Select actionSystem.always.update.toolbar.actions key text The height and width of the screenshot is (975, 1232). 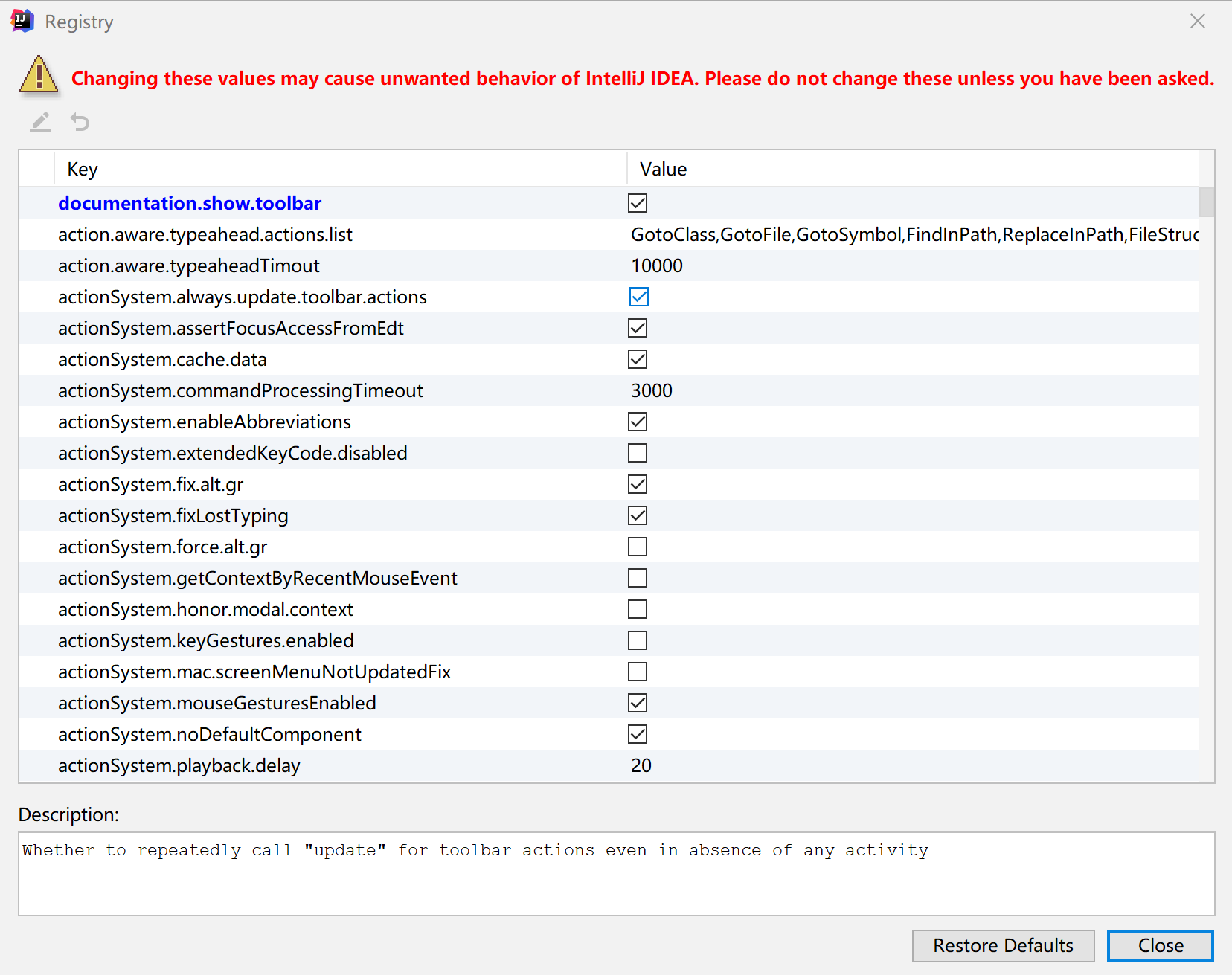(243, 297)
